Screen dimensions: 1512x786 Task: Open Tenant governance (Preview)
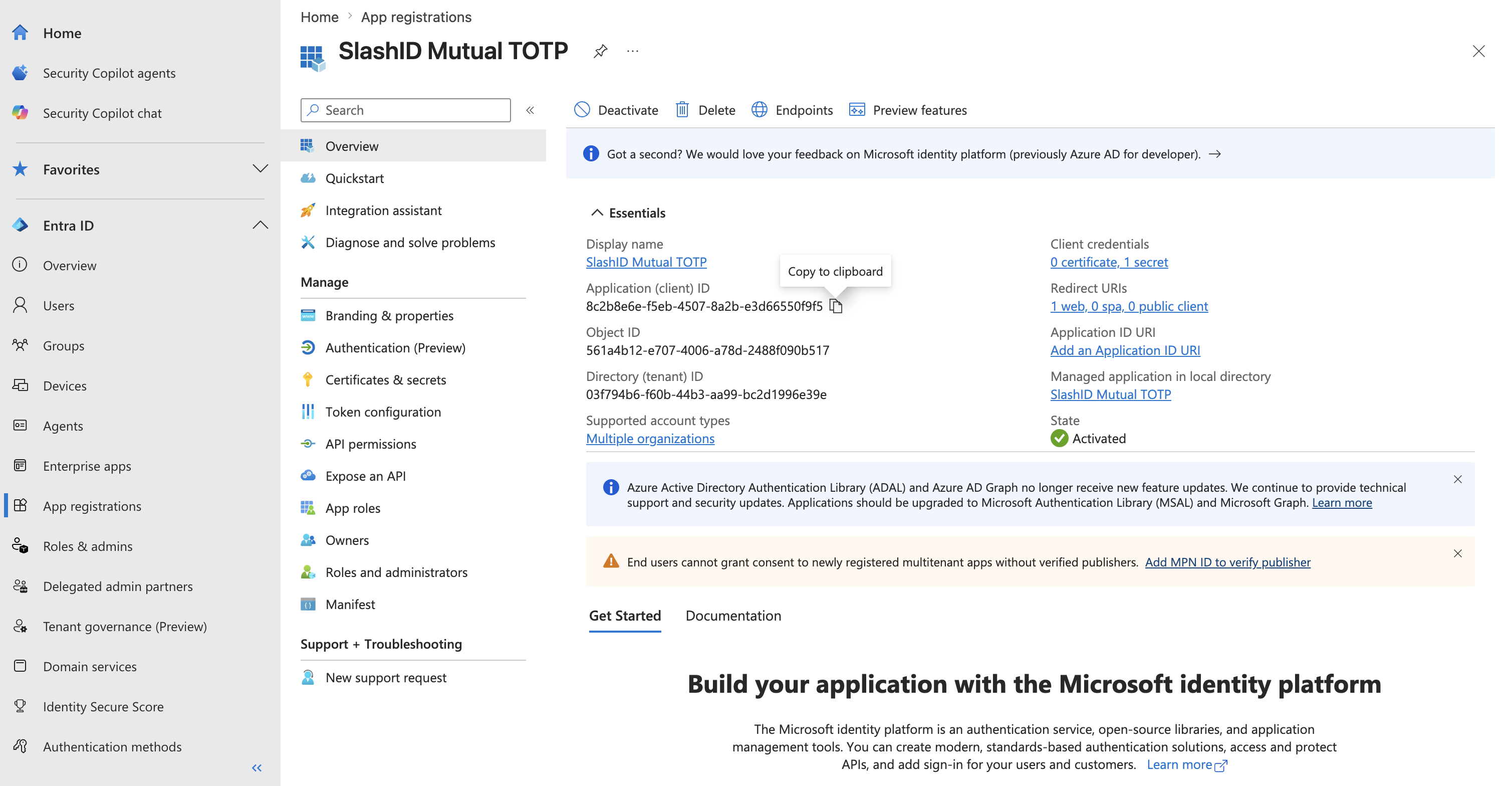[x=124, y=626]
